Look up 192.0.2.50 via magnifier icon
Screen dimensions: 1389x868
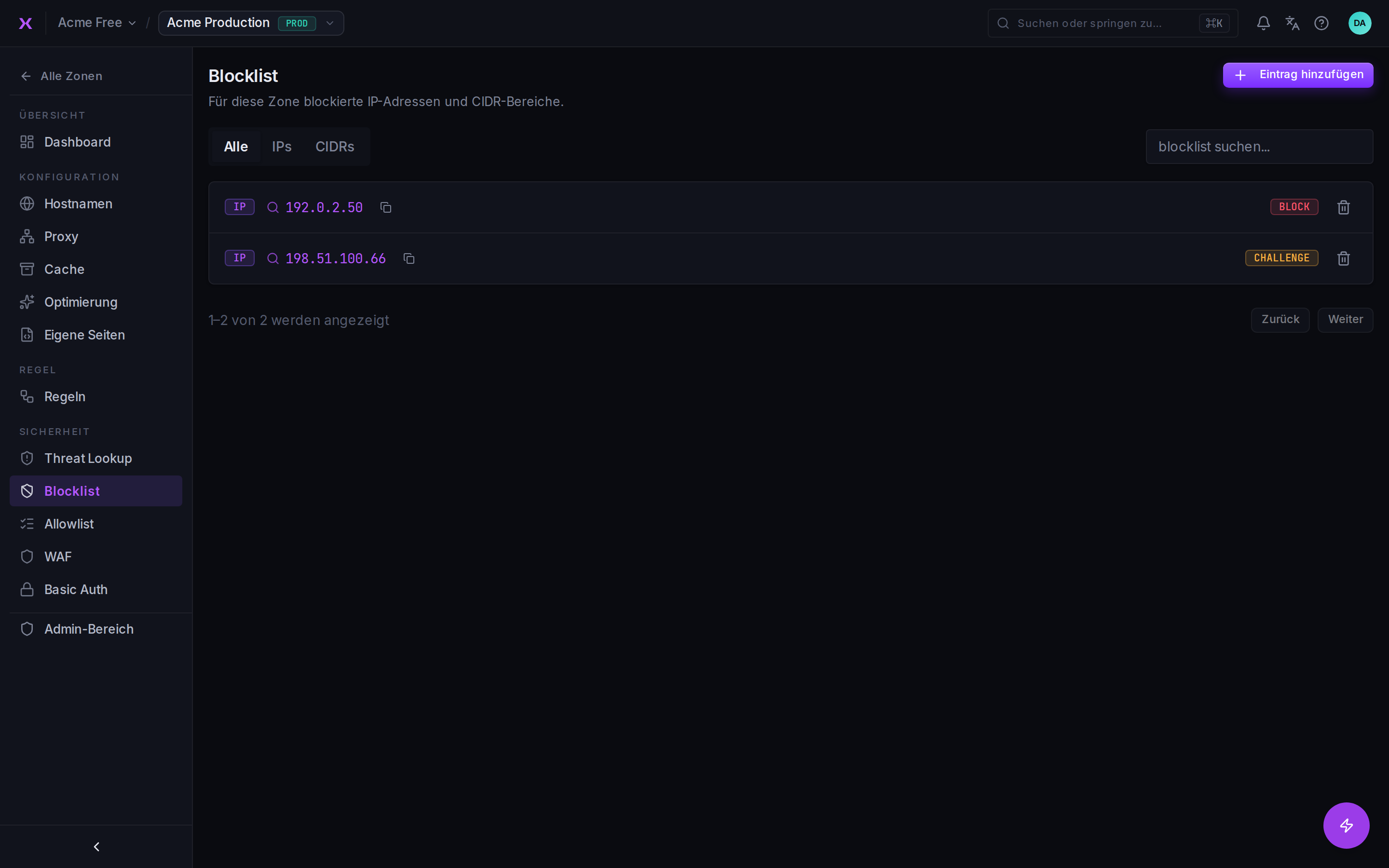[273, 207]
